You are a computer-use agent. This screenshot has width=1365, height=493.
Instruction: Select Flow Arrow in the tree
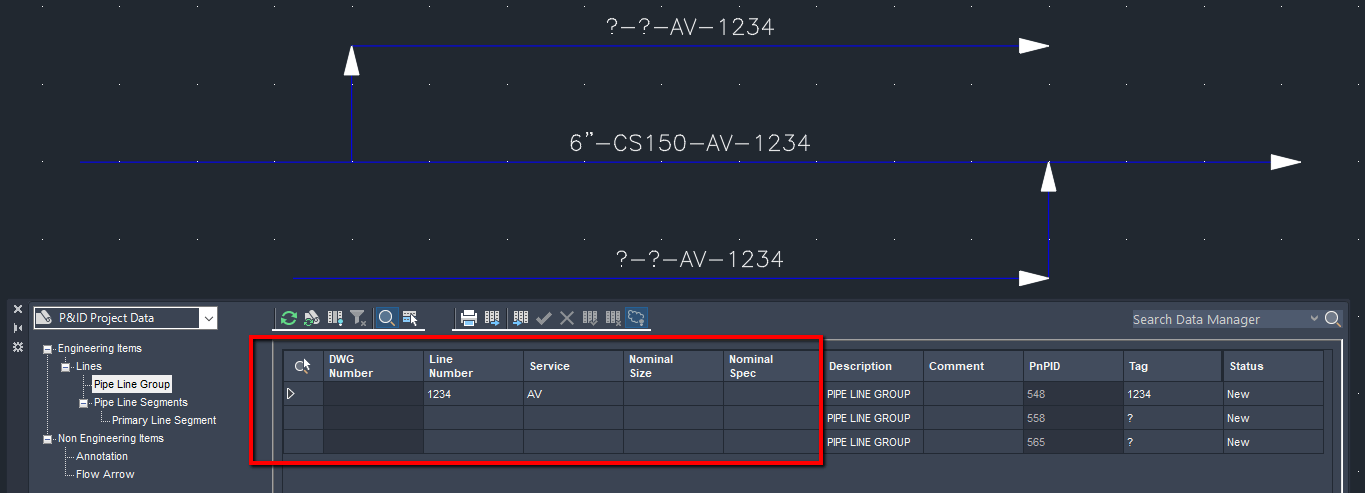pos(105,474)
